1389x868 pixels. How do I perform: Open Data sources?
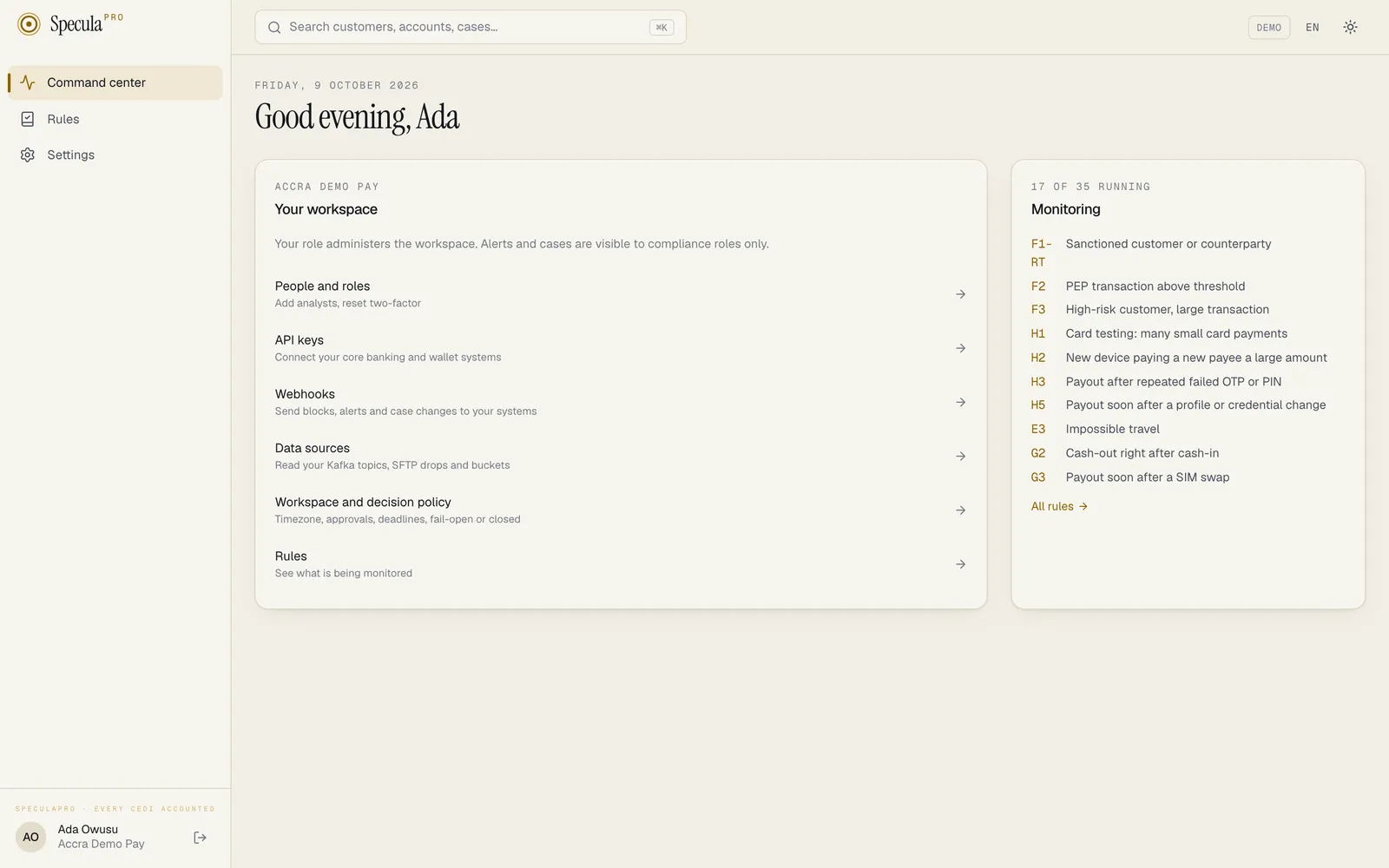pyautogui.click(x=621, y=456)
